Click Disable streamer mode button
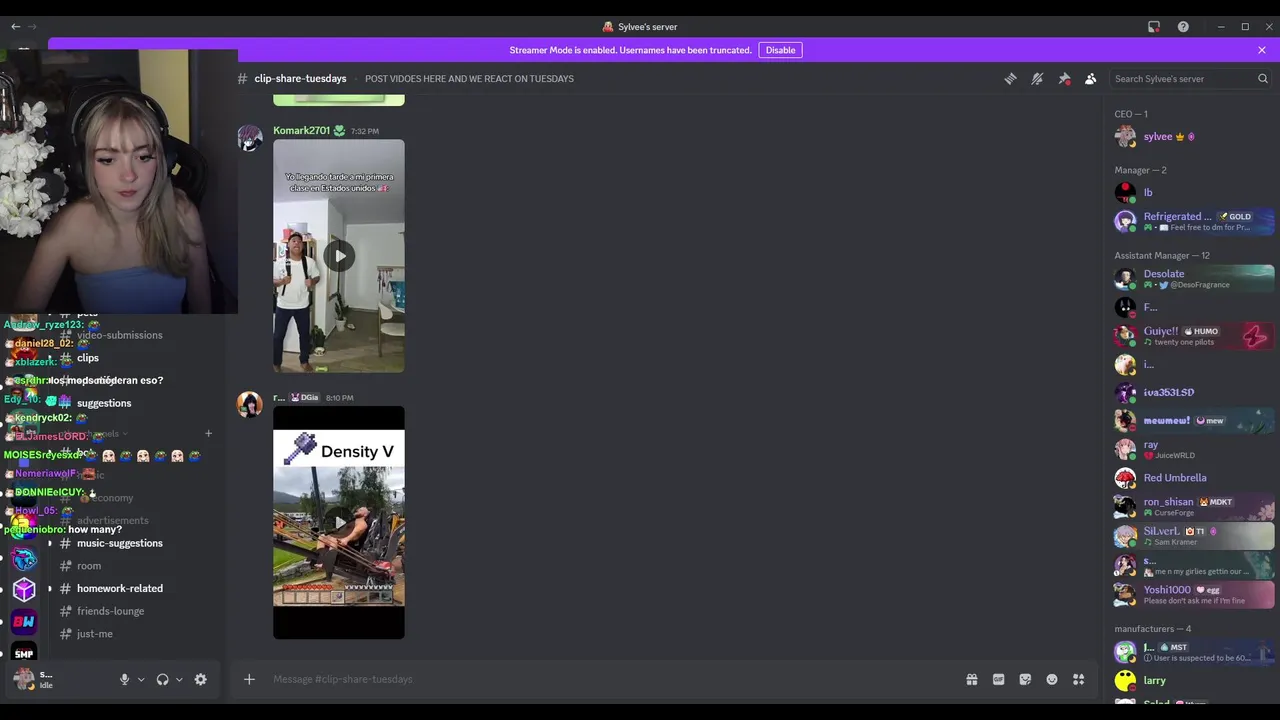 pos(780,50)
